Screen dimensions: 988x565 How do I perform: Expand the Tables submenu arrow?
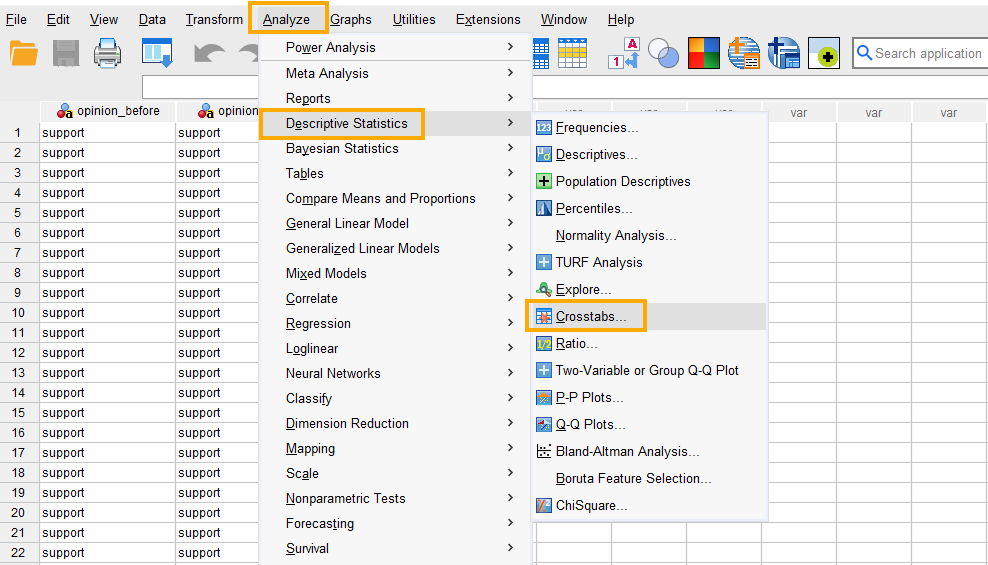point(510,173)
